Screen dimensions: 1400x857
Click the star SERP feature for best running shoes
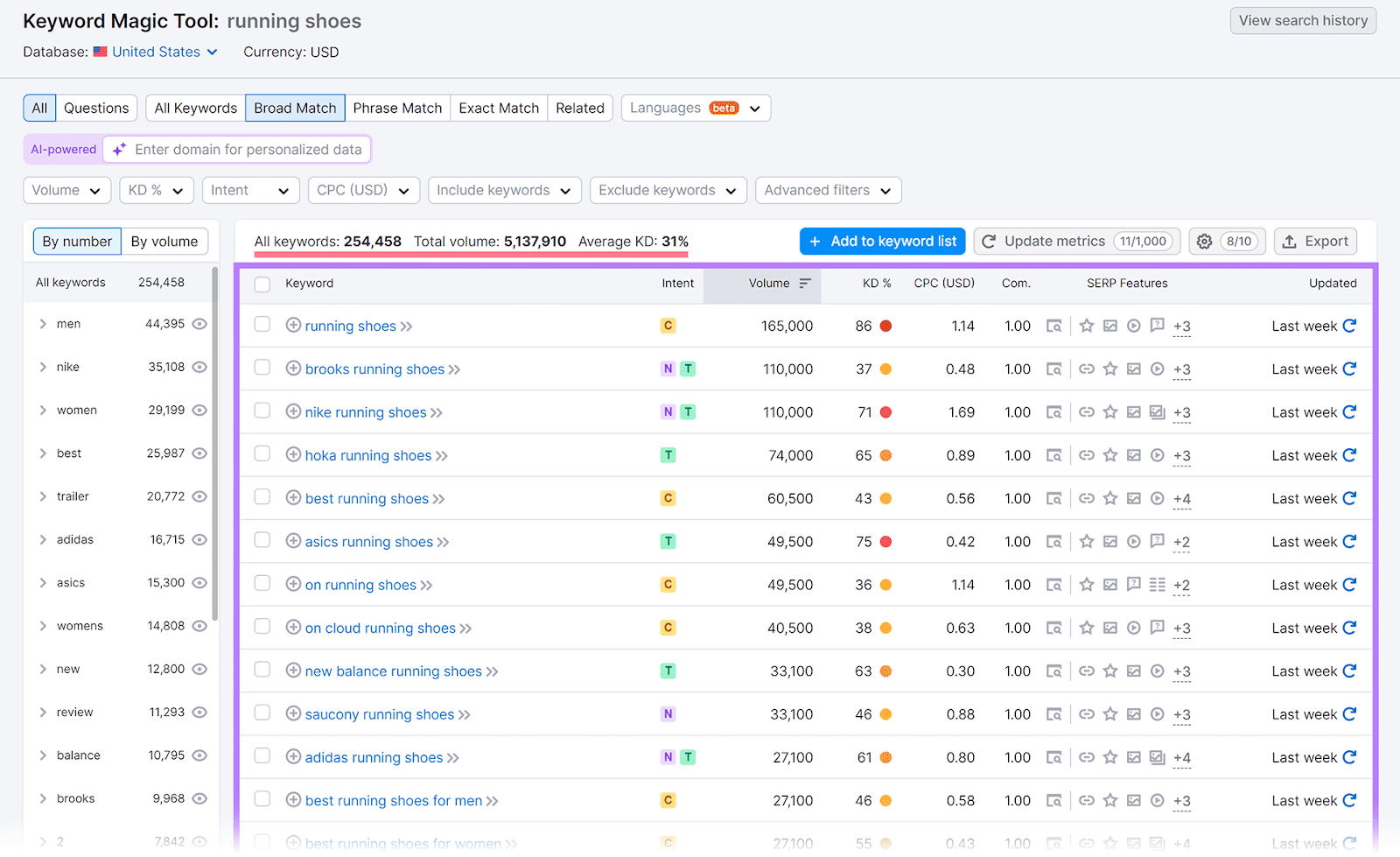click(1110, 499)
